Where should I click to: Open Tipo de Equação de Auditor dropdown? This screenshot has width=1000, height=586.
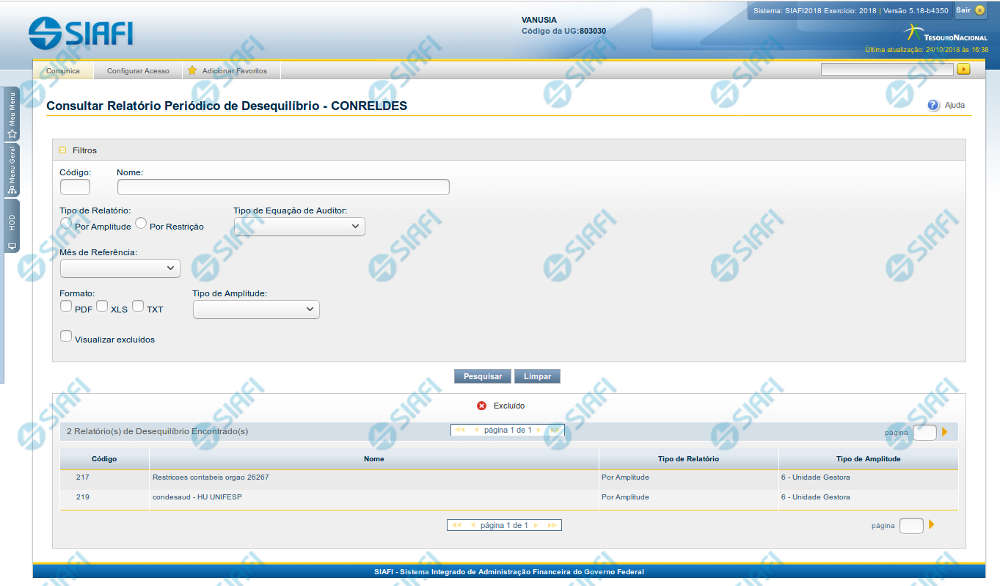click(x=298, y=227)
